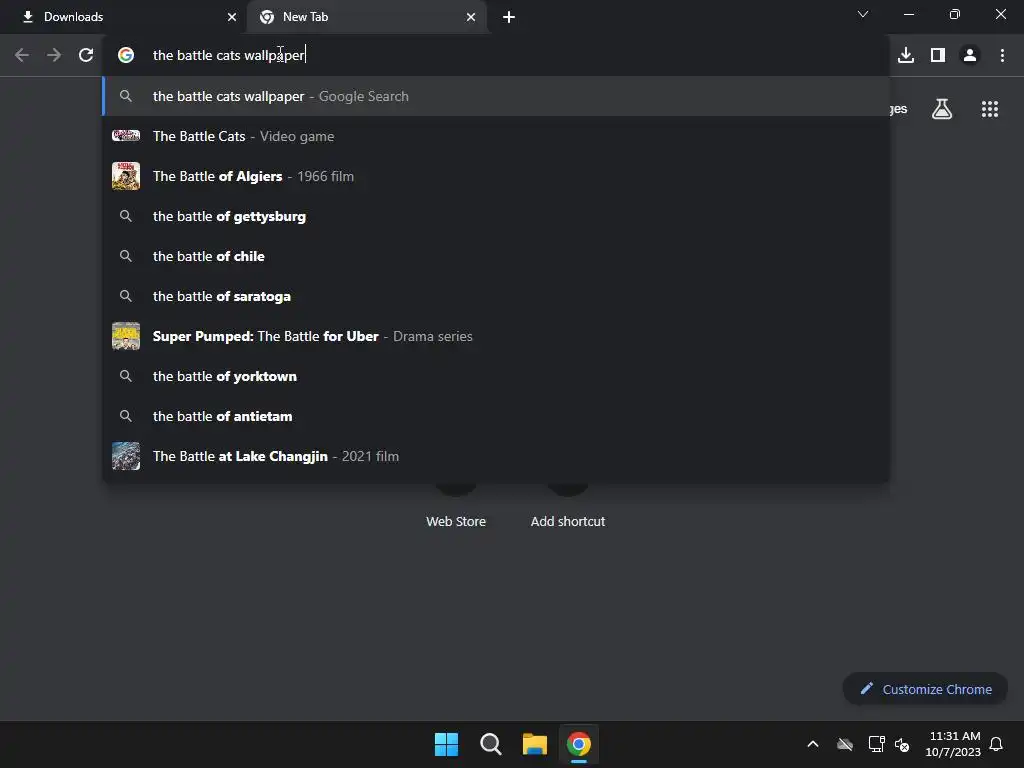Choose 'the battle of chile' suggestion

(496, 256)
